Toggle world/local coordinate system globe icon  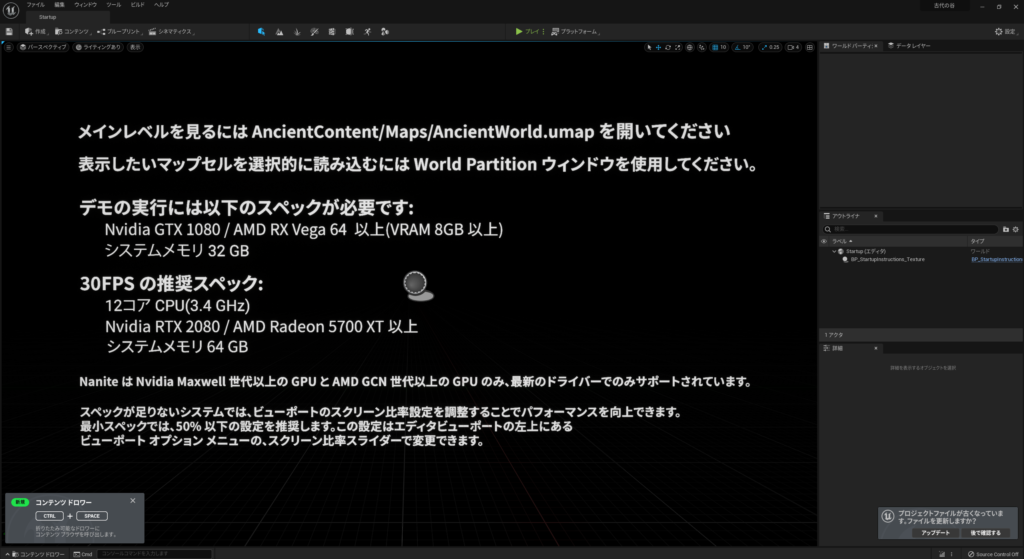tap(690, 47)
